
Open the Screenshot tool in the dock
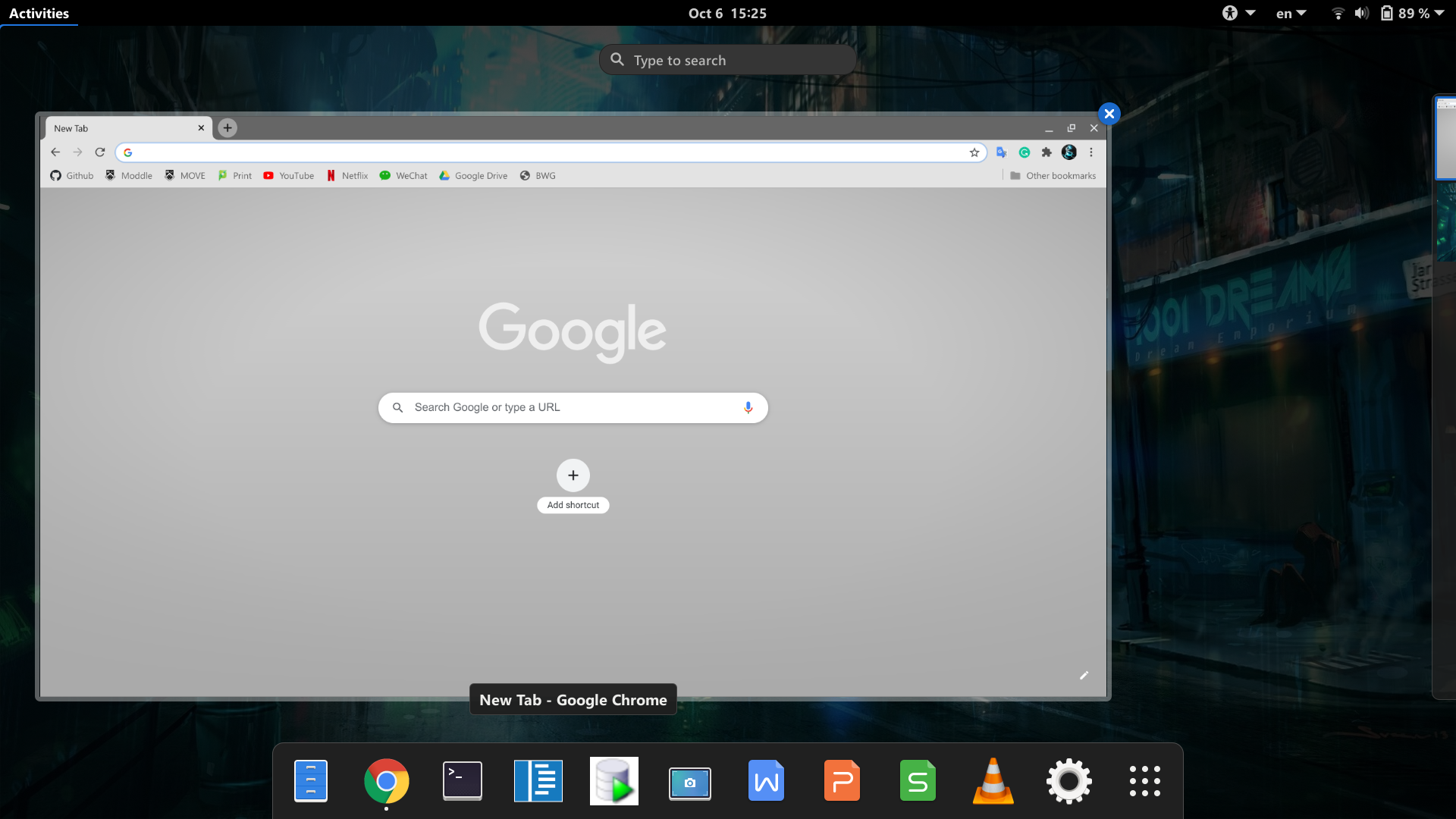click(690, 783)
